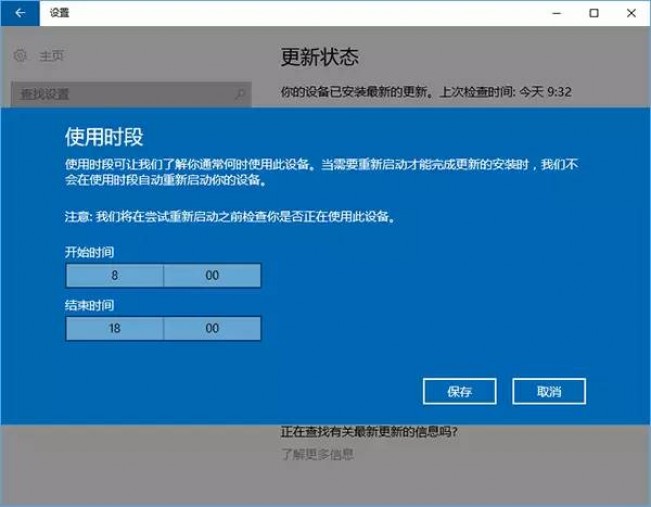This screenshot has height=507, width=651.
Task: Open the 主页 gear icon
Action: (20, 56)
